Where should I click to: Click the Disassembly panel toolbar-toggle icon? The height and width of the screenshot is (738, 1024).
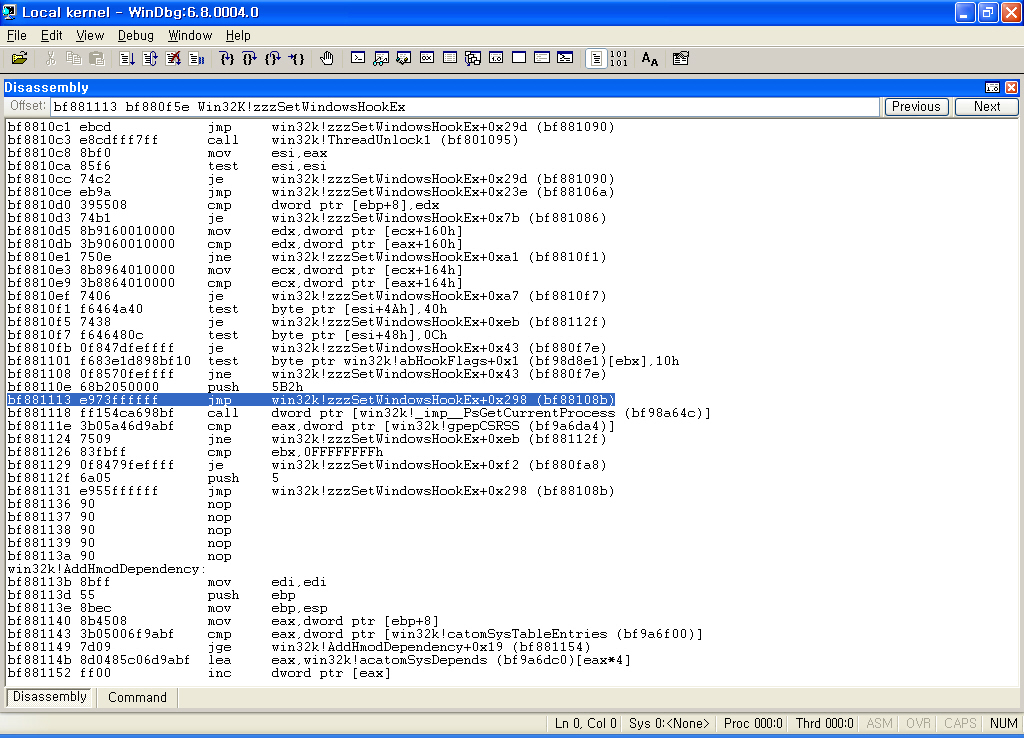click(992, 88)
